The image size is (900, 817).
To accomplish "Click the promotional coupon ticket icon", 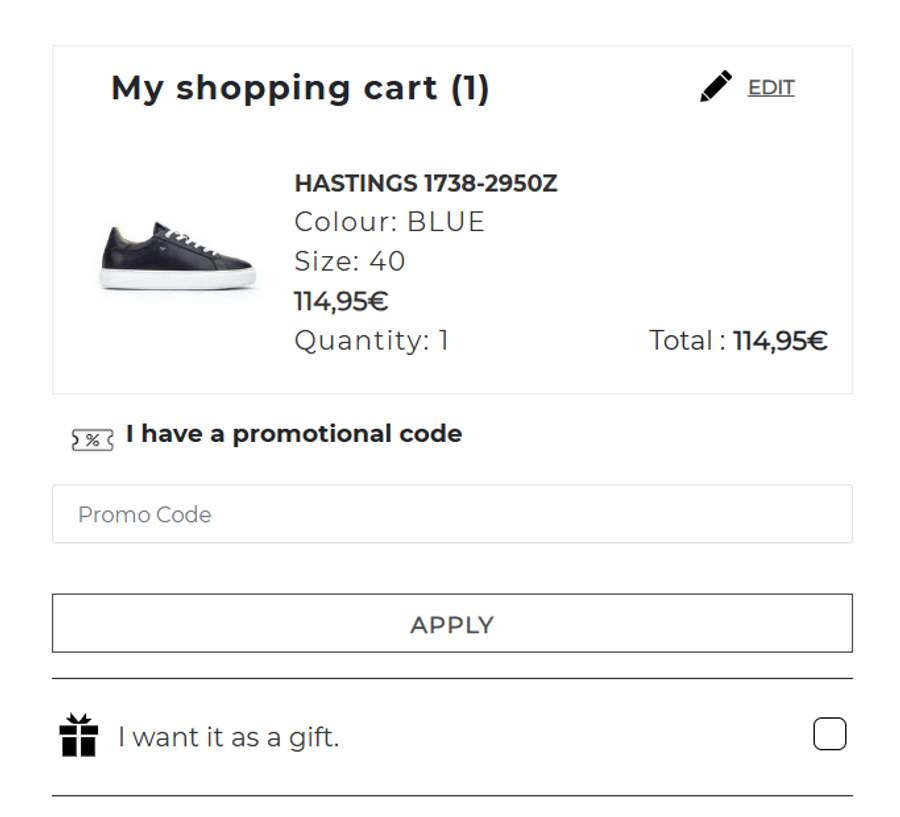I will point(92,439).
